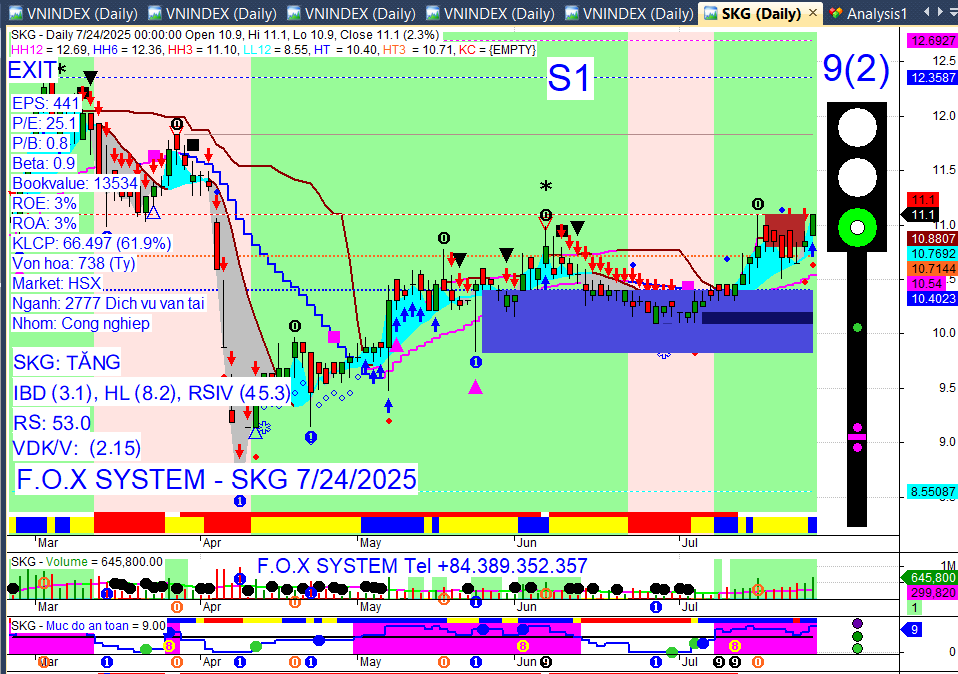Select the ROE: 3% text
This screenshot has height=674, width=958.
(45, 203)
